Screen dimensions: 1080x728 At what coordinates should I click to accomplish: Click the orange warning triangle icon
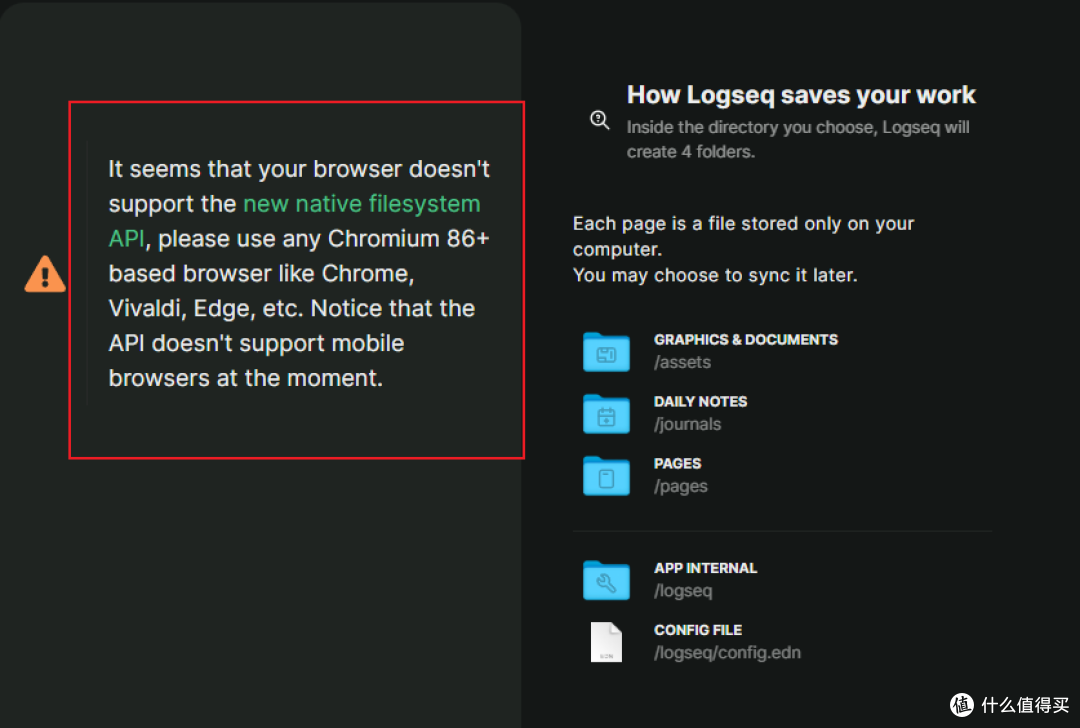click(x=45, y=274)
